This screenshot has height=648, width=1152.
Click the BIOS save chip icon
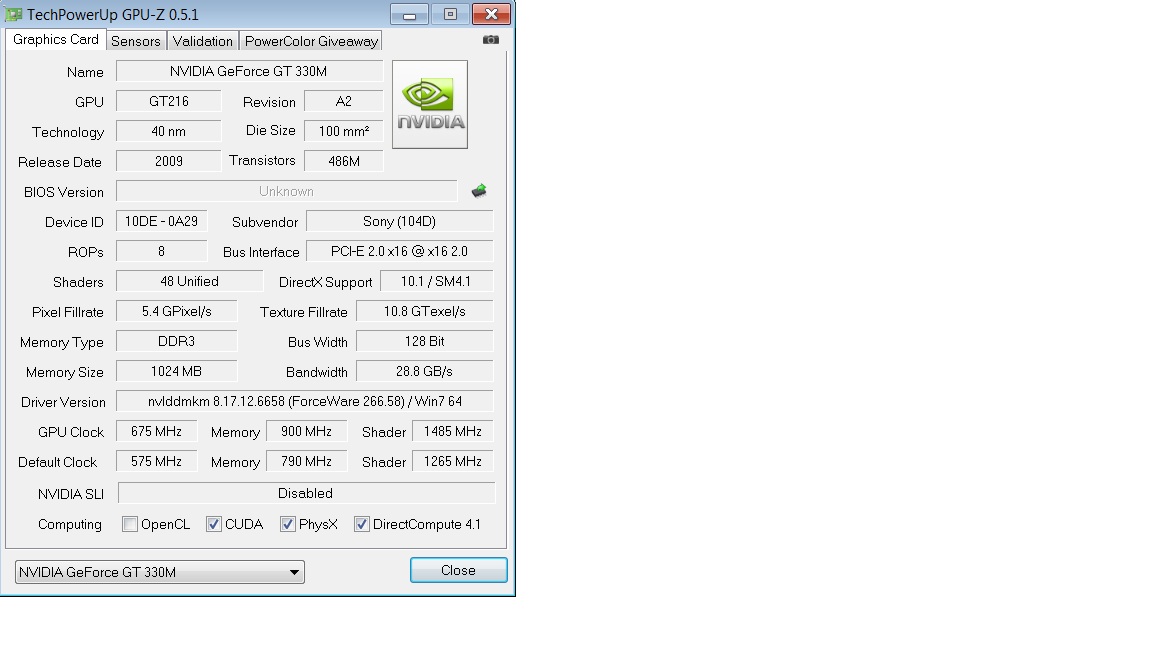tap(479, 191)
